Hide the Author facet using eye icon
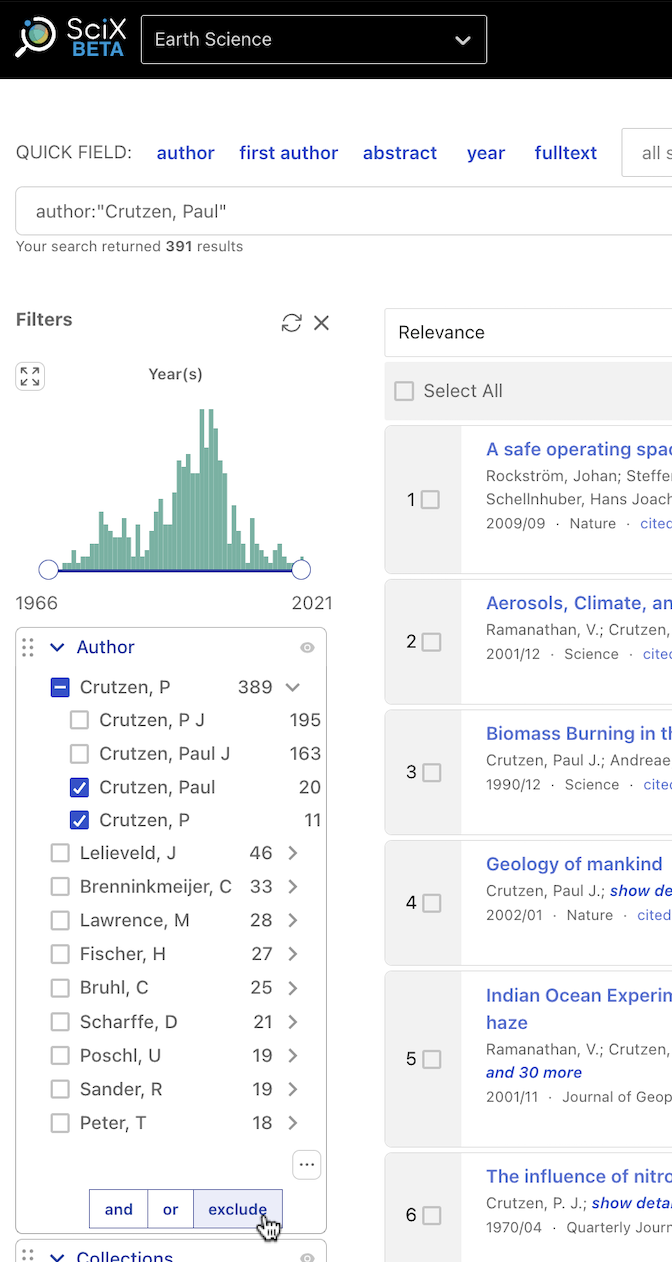 point(307,648)
